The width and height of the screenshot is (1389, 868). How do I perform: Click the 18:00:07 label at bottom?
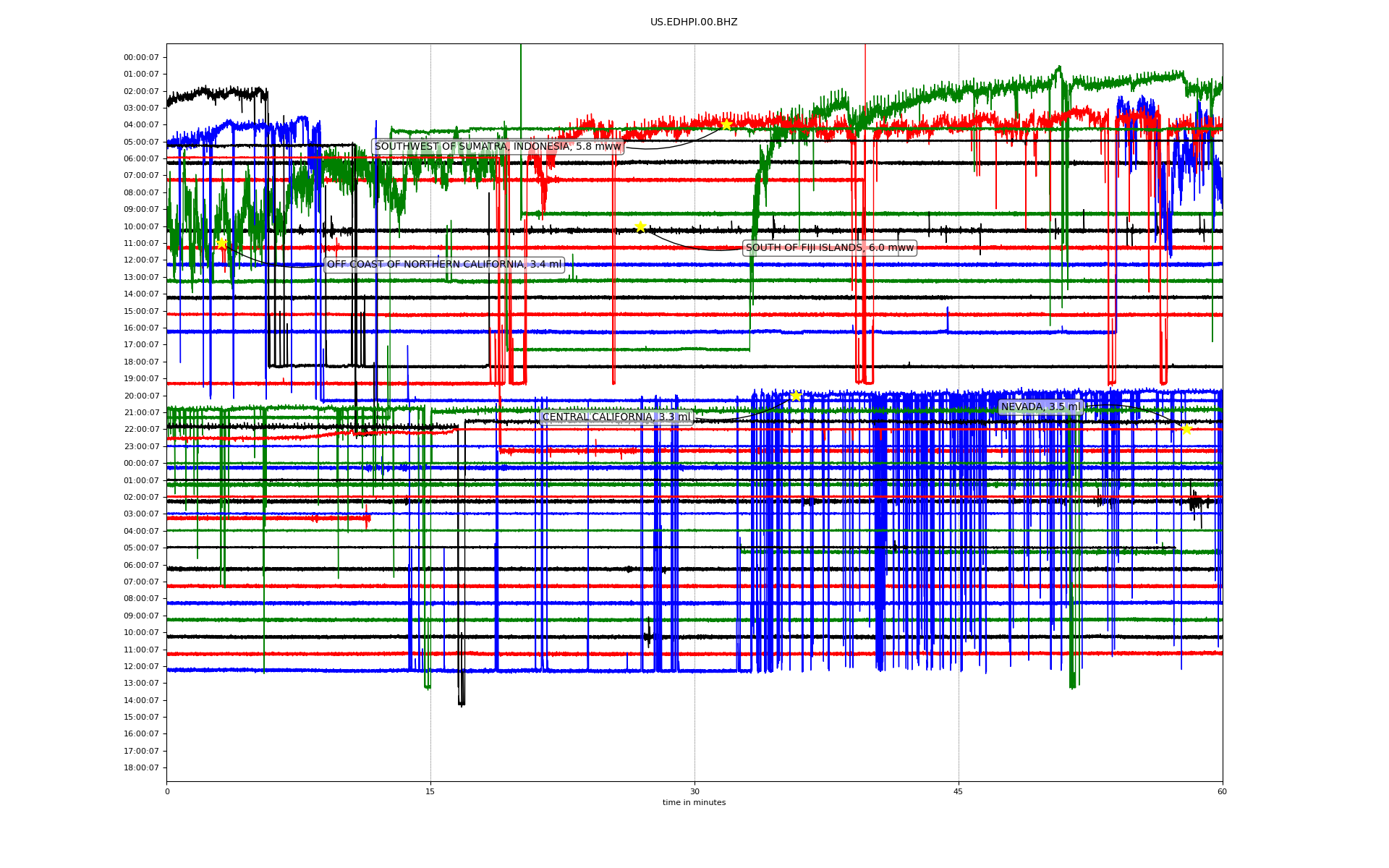click(141, 768)
